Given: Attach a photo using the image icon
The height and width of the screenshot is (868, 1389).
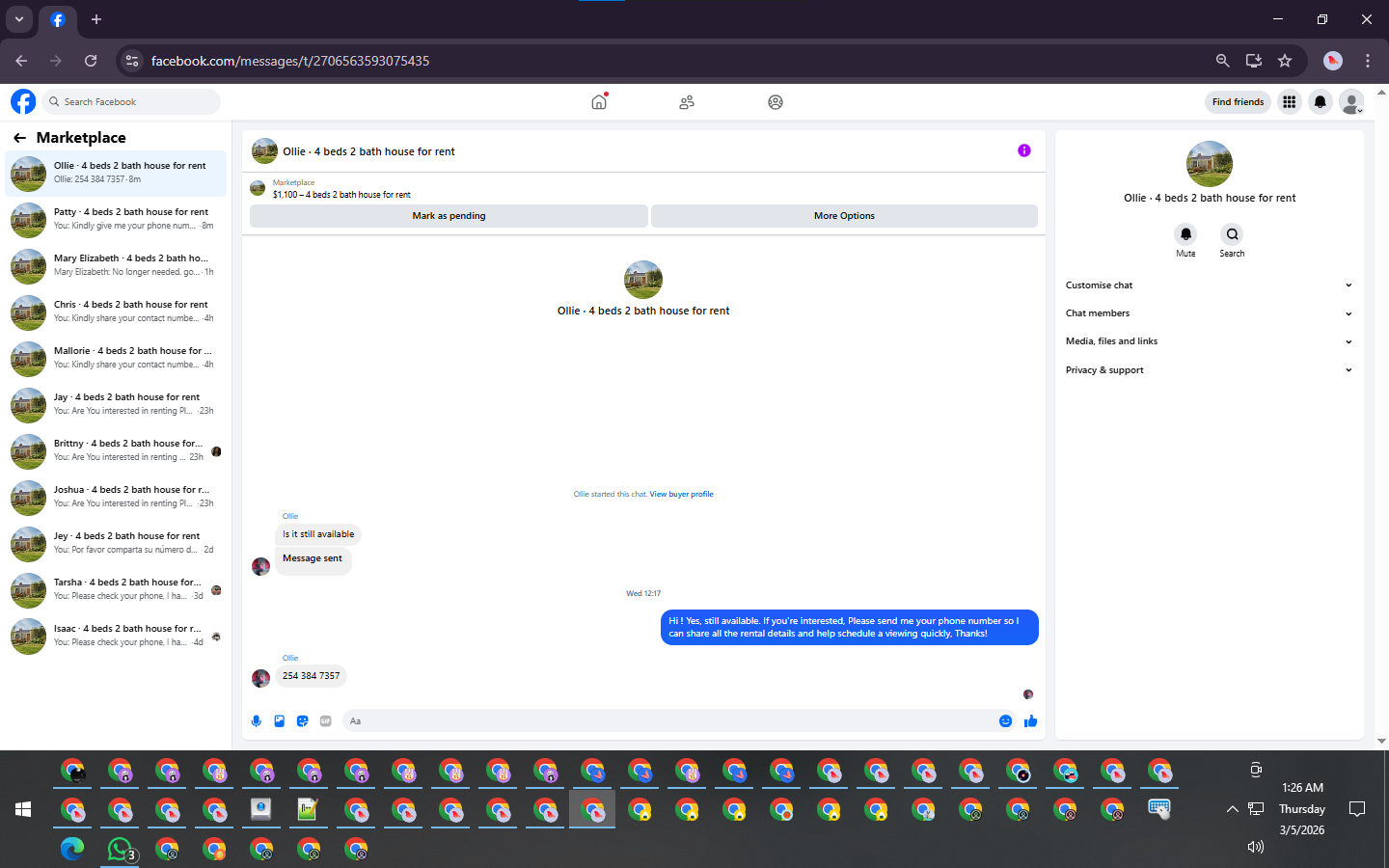Looking at the screenshot, I should pos(280,720).
